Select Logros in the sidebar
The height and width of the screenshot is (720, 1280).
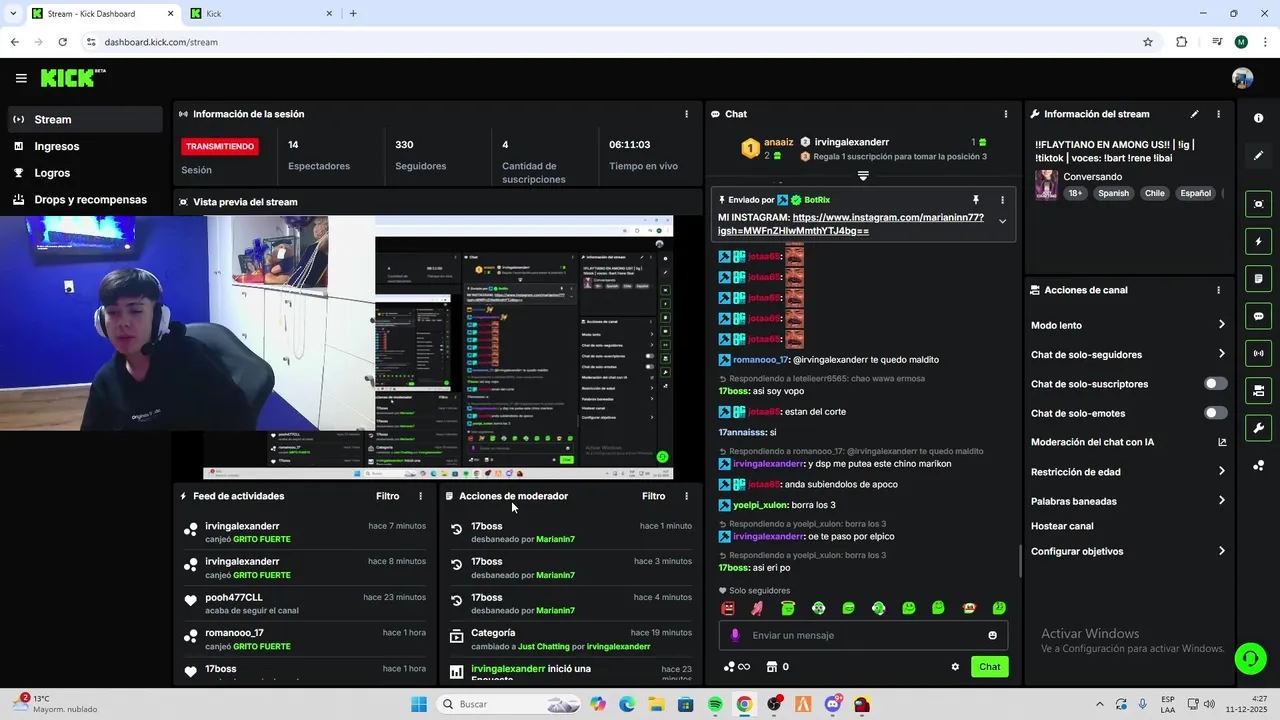[84, 173]
